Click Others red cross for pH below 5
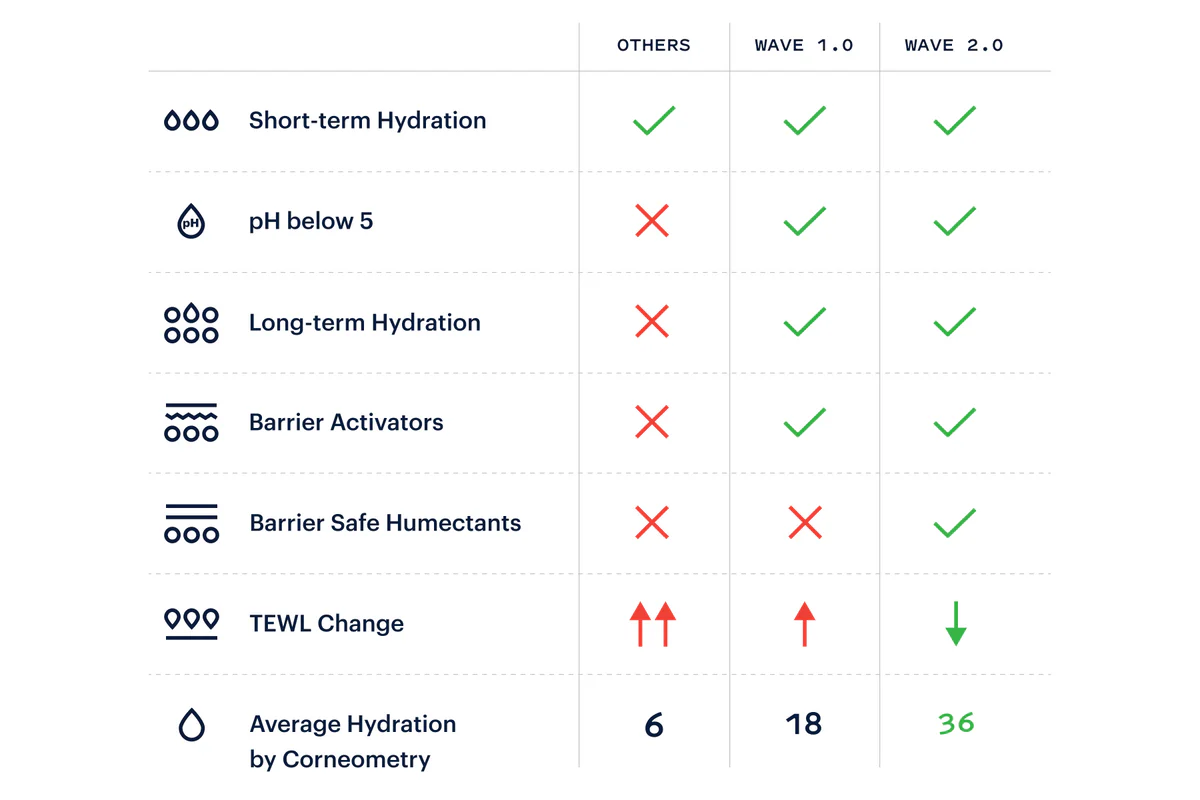 [x=652, y=221]
